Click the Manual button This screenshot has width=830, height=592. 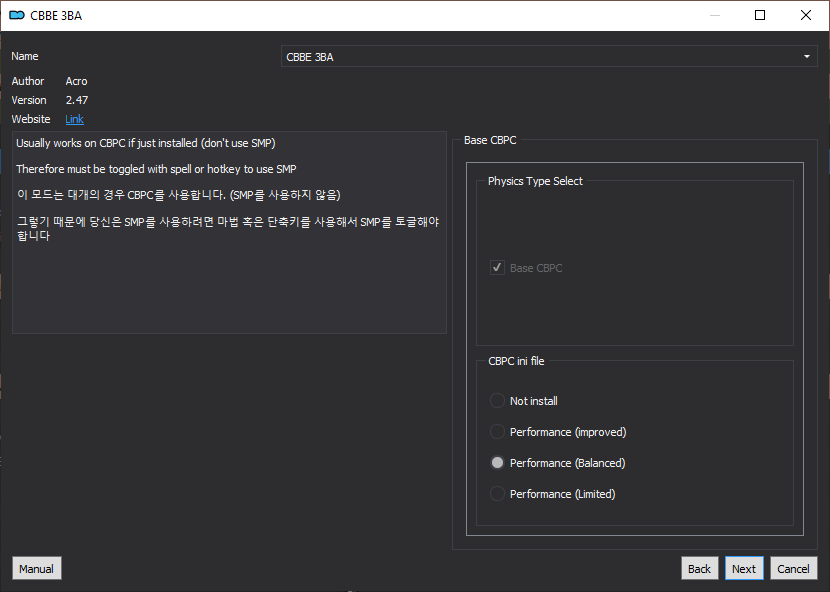(37, 568)
